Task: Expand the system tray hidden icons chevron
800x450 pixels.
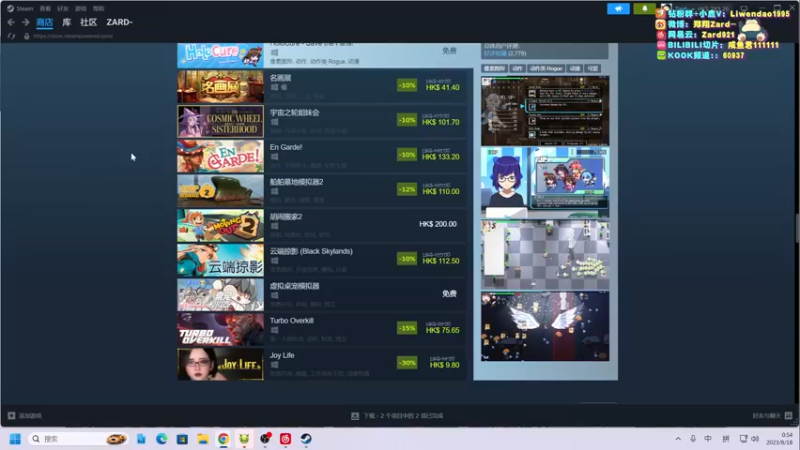Action: (x=678, y=439)
